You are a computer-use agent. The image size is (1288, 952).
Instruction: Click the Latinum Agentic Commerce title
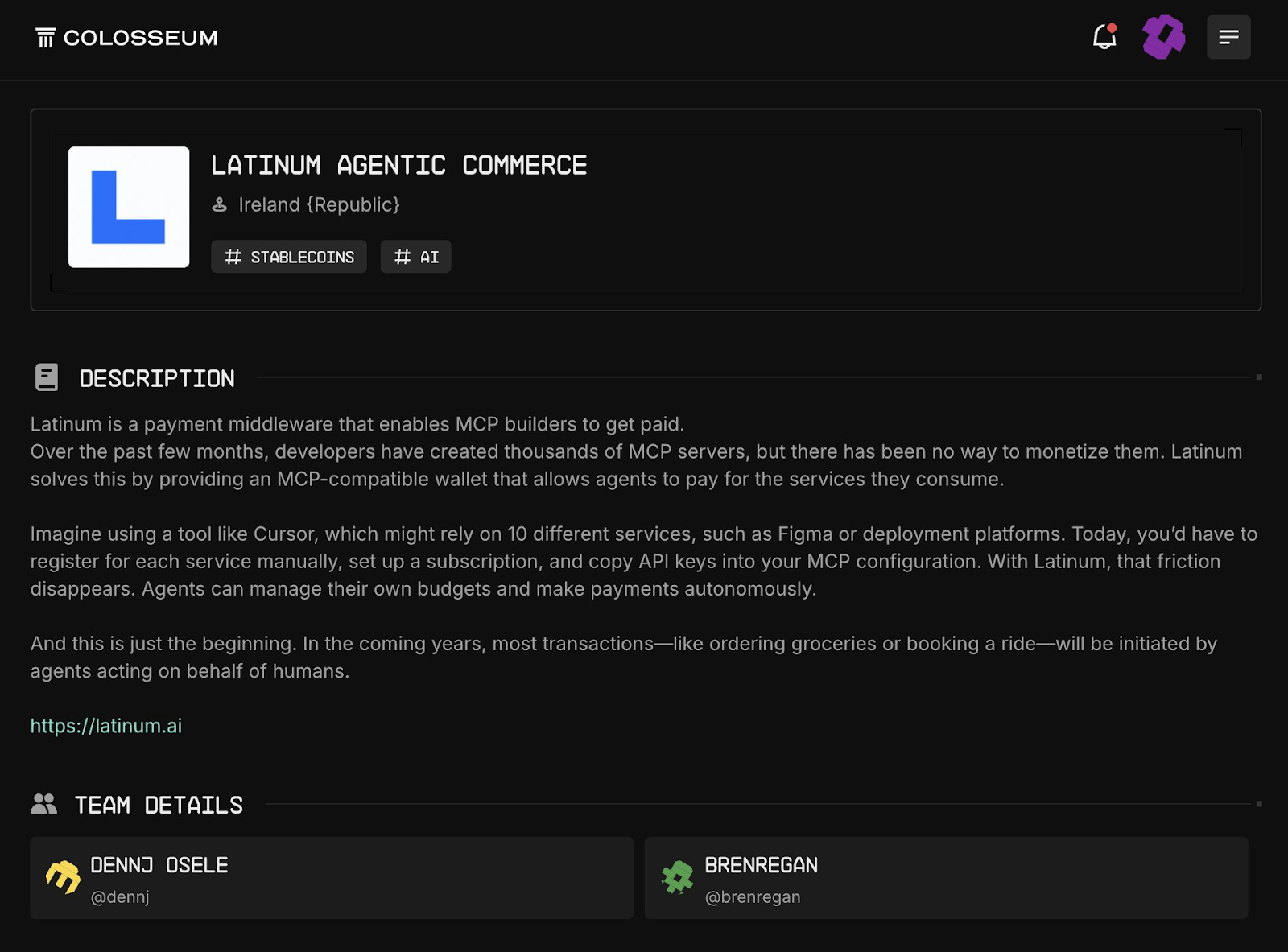(399, 165)
